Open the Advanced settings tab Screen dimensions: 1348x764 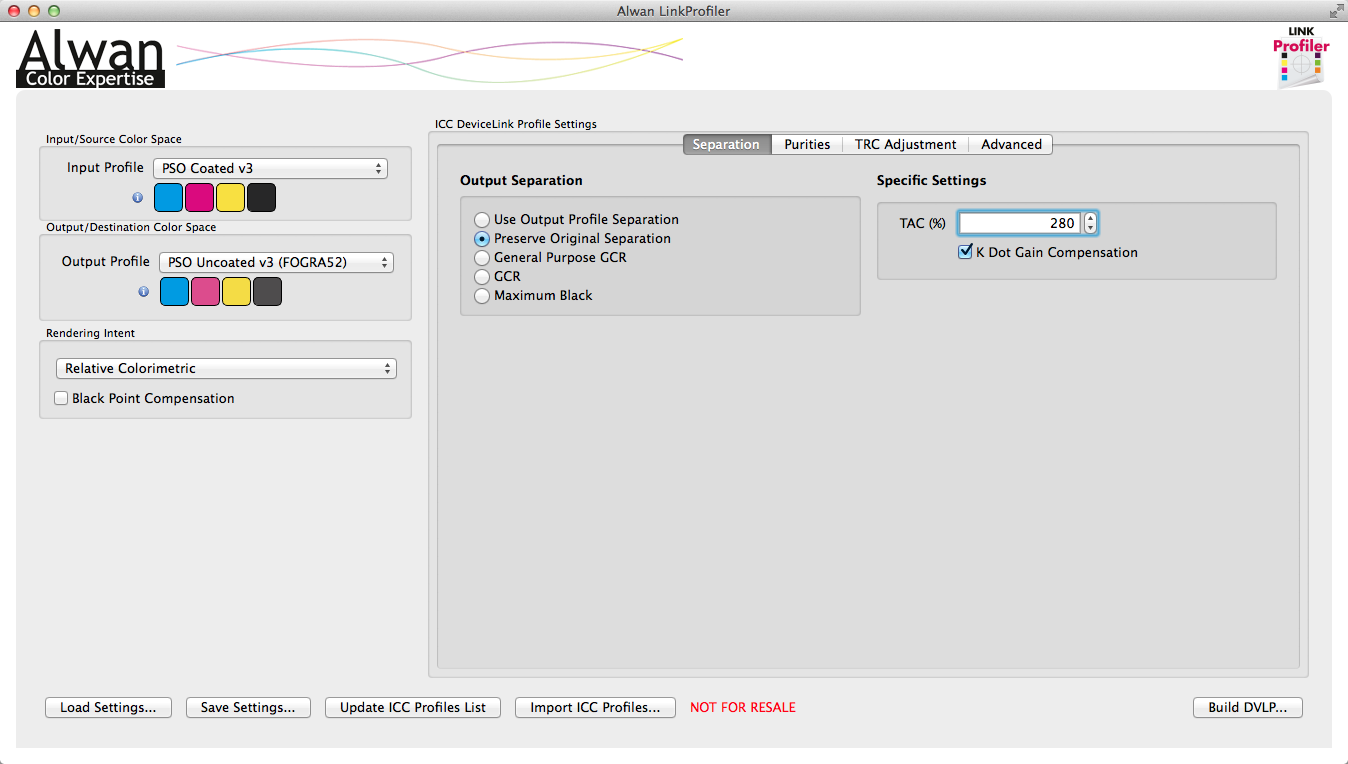pyautogui.click(x=1010, y=144)
